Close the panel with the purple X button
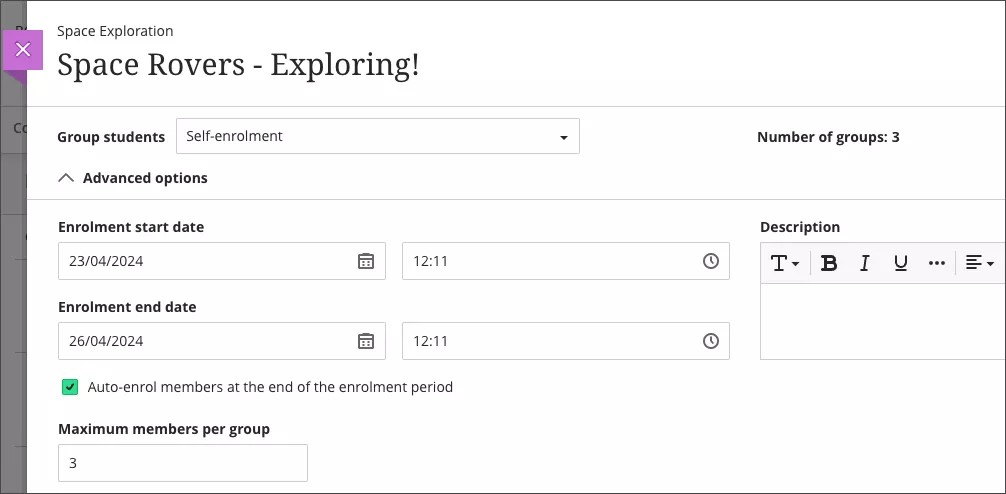Image resolution: width=1006 pixels, height=494 pixels. 23,49
